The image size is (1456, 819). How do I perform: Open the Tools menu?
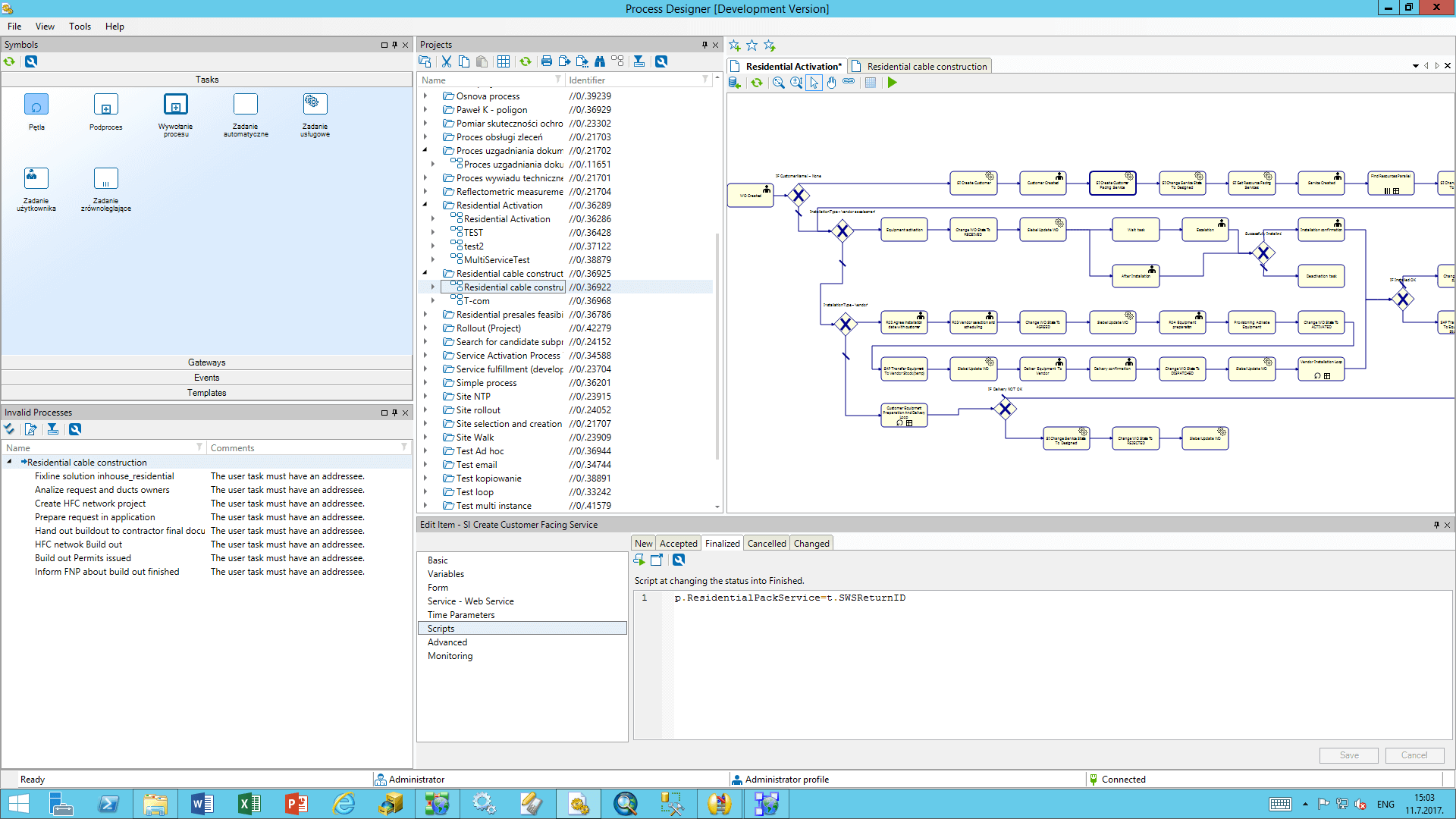(80, 27)
